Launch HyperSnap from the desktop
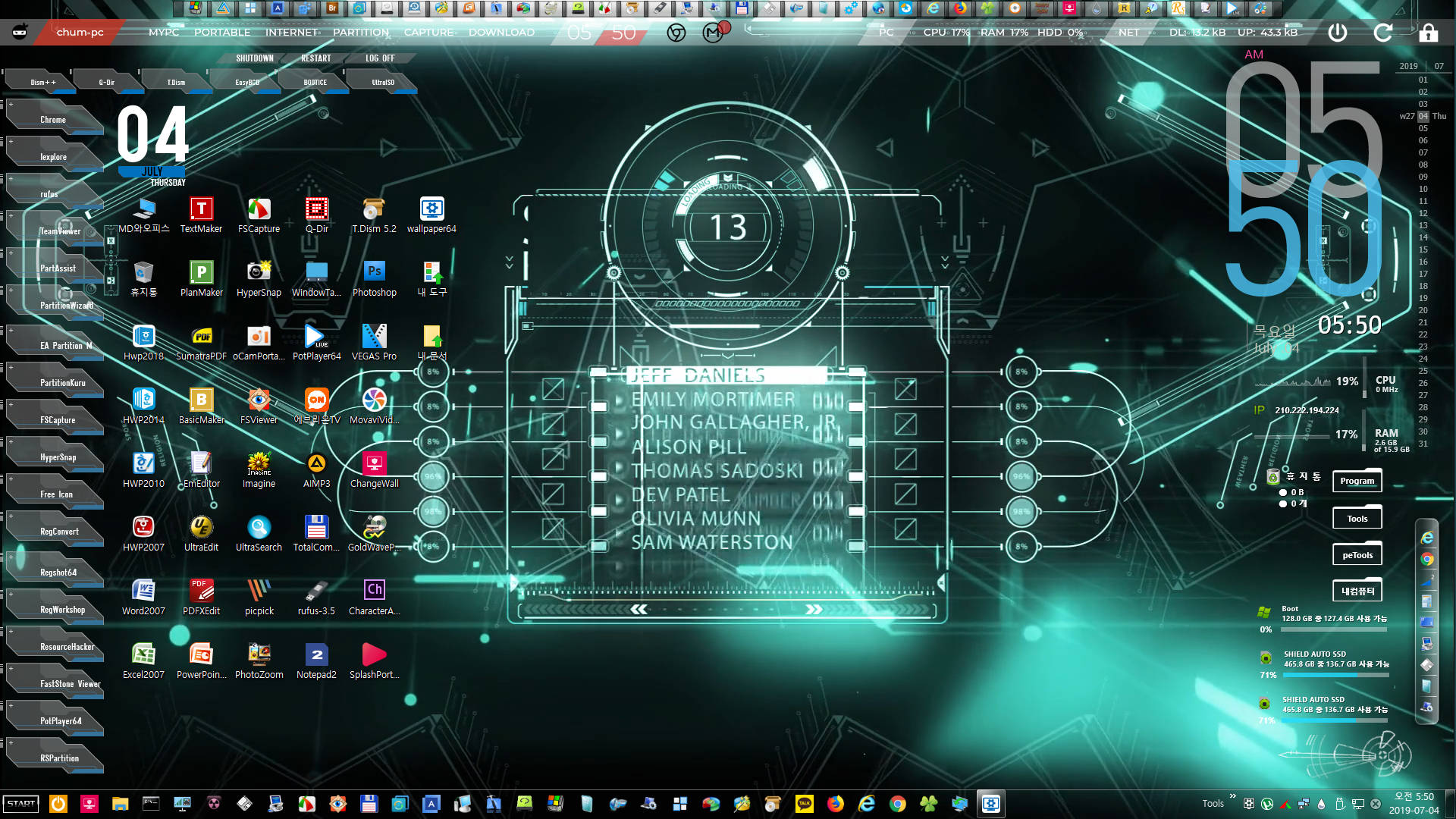The image size is (1456, 819). [259, 278]
